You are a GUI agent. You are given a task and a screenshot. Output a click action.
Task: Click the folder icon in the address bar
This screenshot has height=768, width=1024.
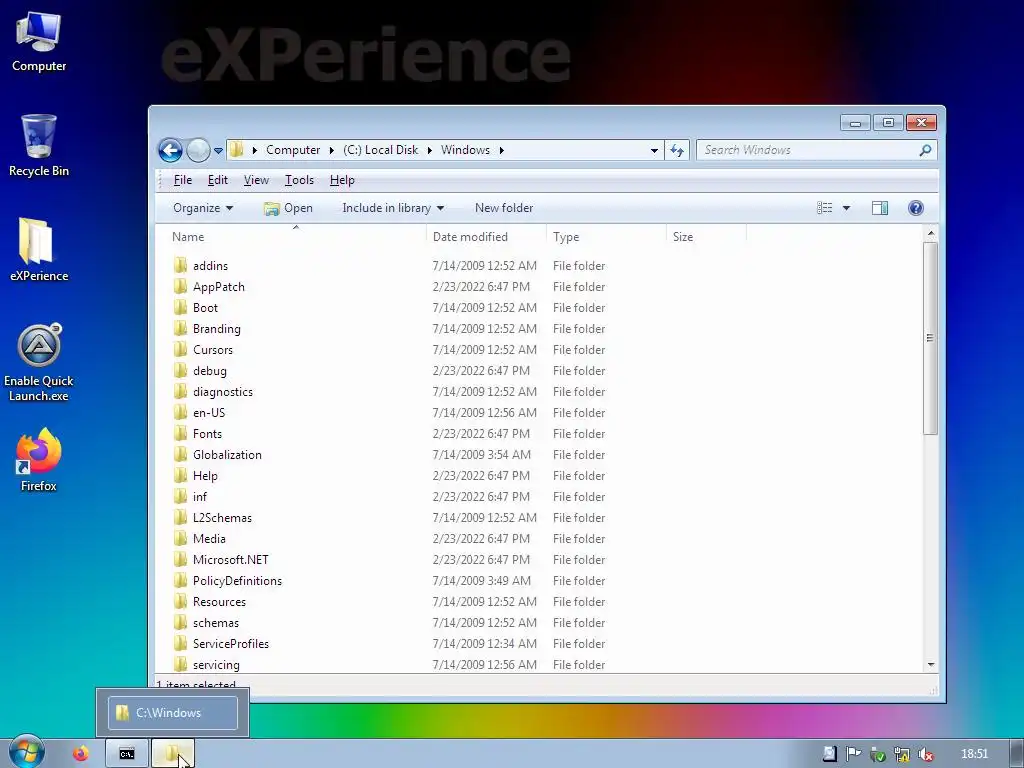click(x=237, y=150)
